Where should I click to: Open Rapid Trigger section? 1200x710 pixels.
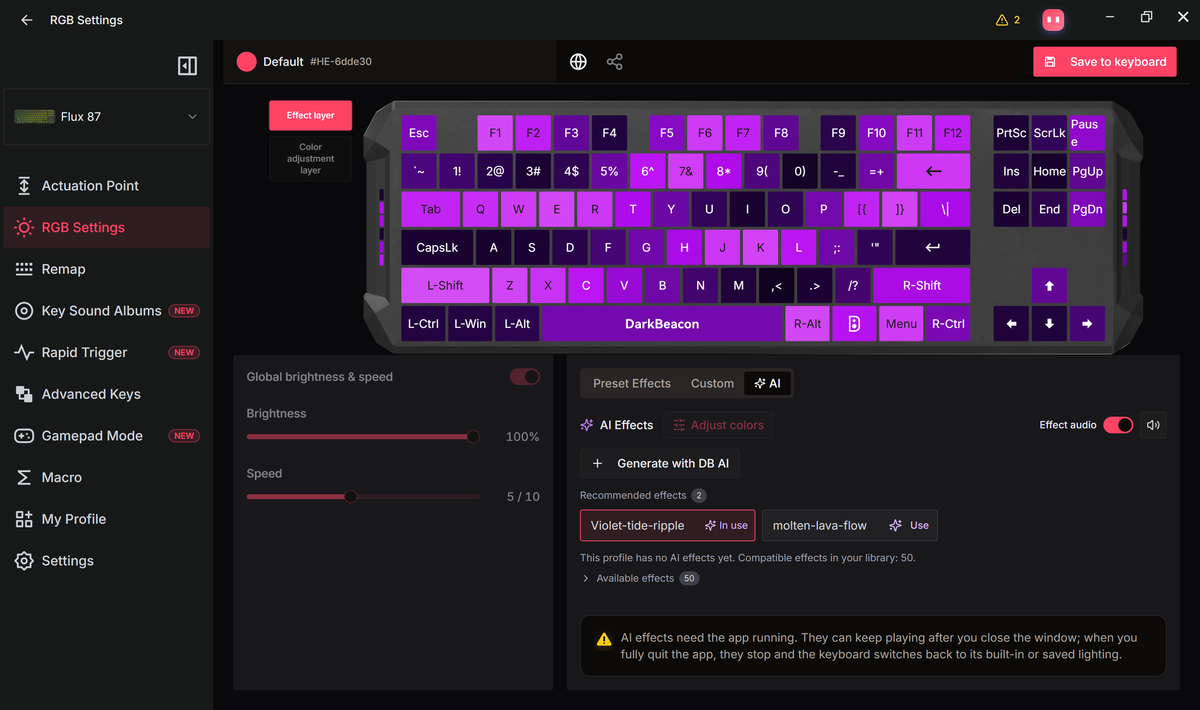[107, 353]
